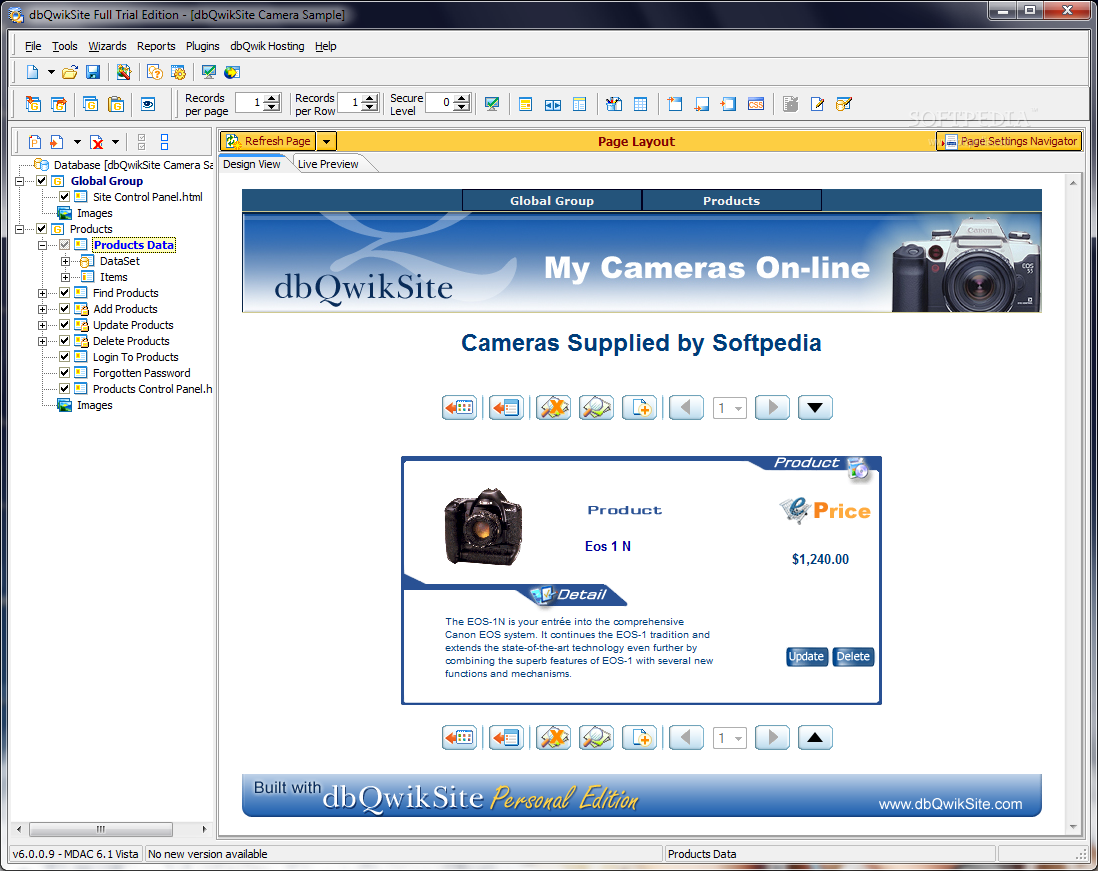1098x871 pixels.
Task: Click the database edit icon in toolbar
Action: [844, 104]
